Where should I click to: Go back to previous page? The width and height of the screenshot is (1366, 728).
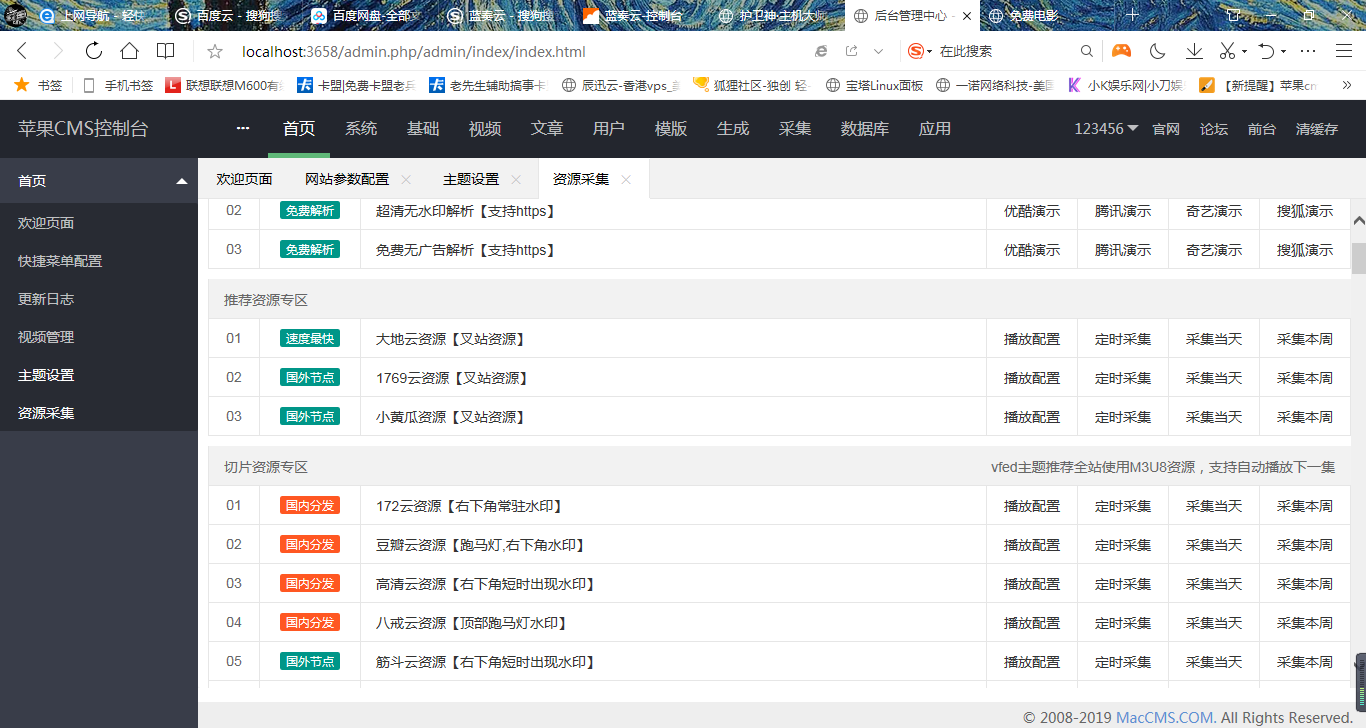click(x=22, y=51)
